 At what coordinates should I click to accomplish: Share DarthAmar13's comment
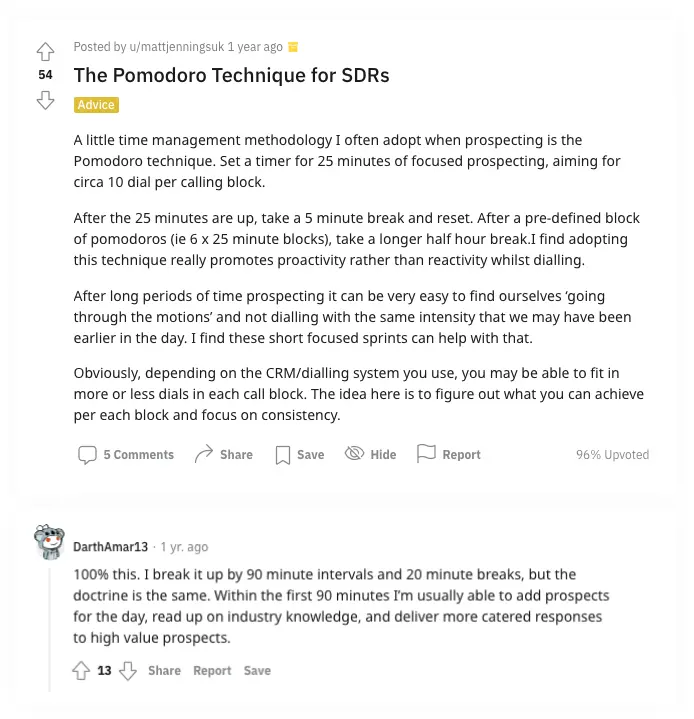pos(164,671)
